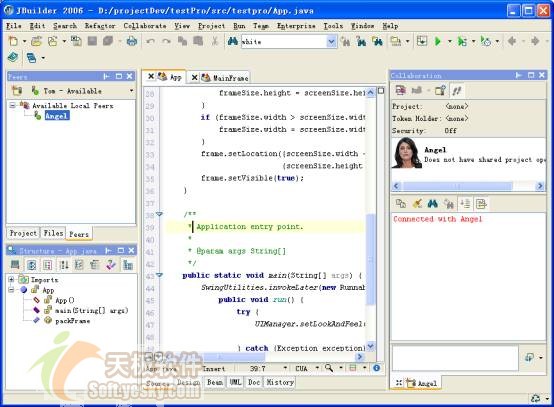Screen dimensions: 554x407
Task: Click the Copy toolbar icon
Action: point(182,41)
